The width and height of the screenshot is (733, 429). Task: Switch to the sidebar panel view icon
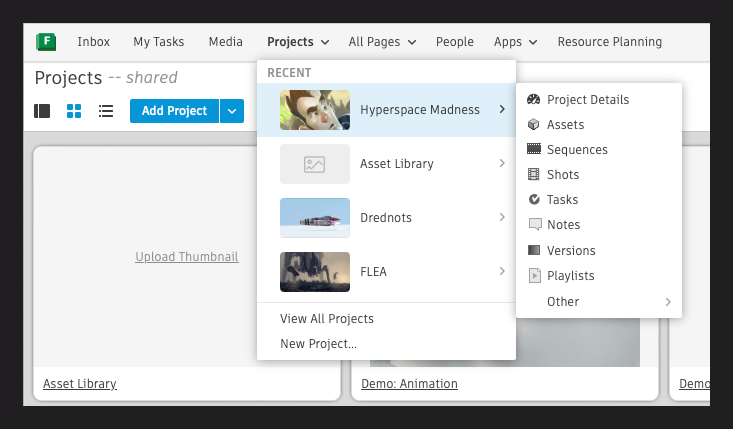[x=42, y=111]
